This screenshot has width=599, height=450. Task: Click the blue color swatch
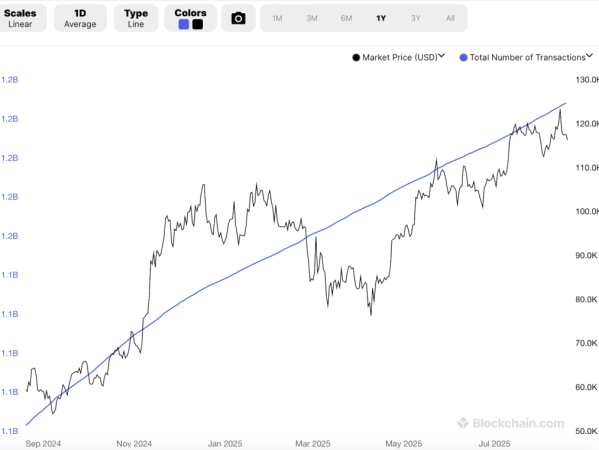coord(184,24)
